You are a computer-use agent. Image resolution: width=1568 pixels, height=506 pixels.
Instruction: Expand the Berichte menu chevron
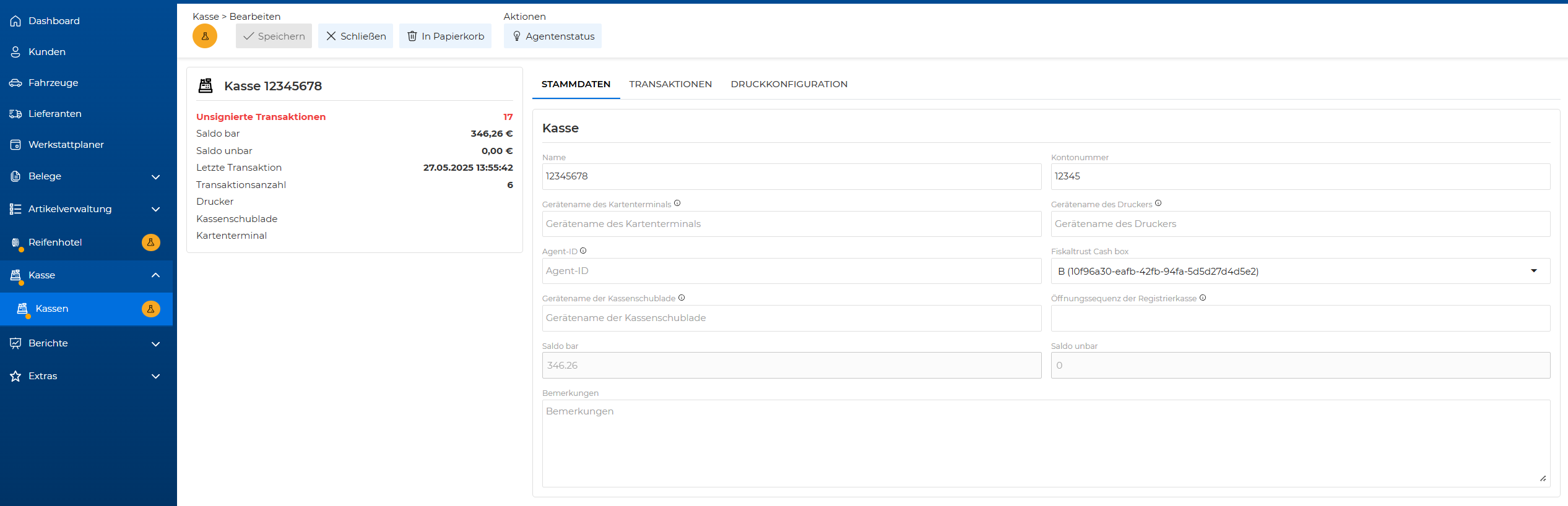point(156,344)
